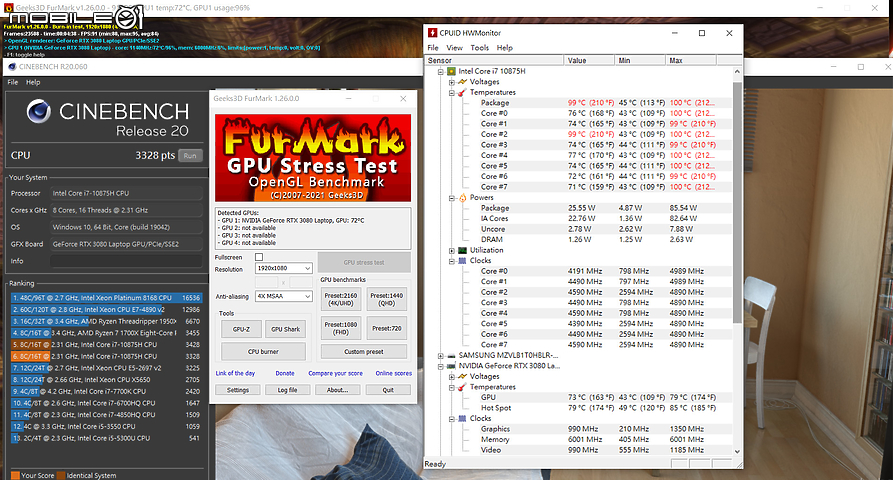Collapse the NVIDIA GeForce RTX 3080 node

tap(441, 366)
